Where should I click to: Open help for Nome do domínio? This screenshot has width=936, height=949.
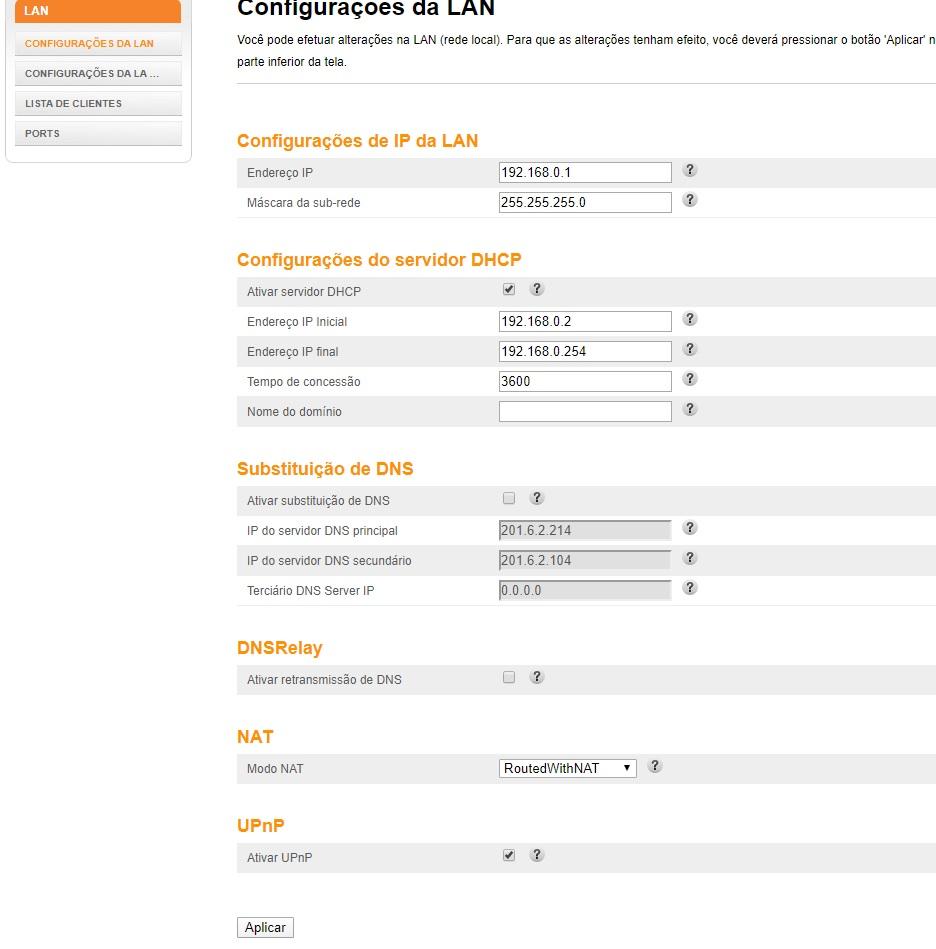[x=690, y=409]
